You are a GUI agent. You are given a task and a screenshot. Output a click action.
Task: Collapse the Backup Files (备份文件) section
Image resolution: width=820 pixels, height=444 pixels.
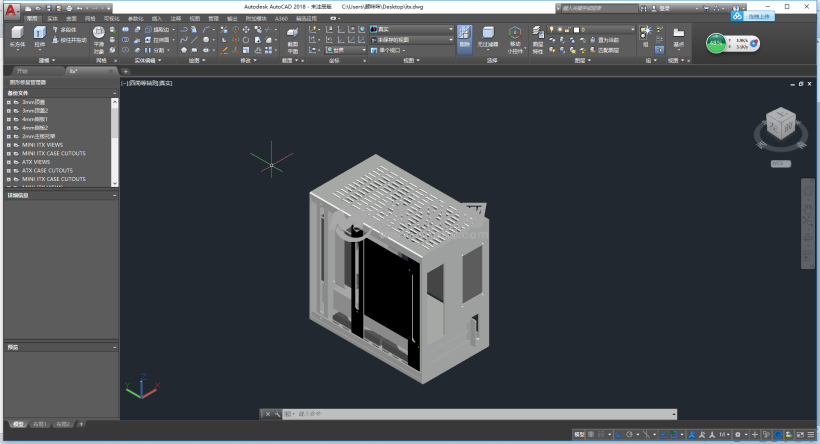pyautogui.click(x=115, y=93)
